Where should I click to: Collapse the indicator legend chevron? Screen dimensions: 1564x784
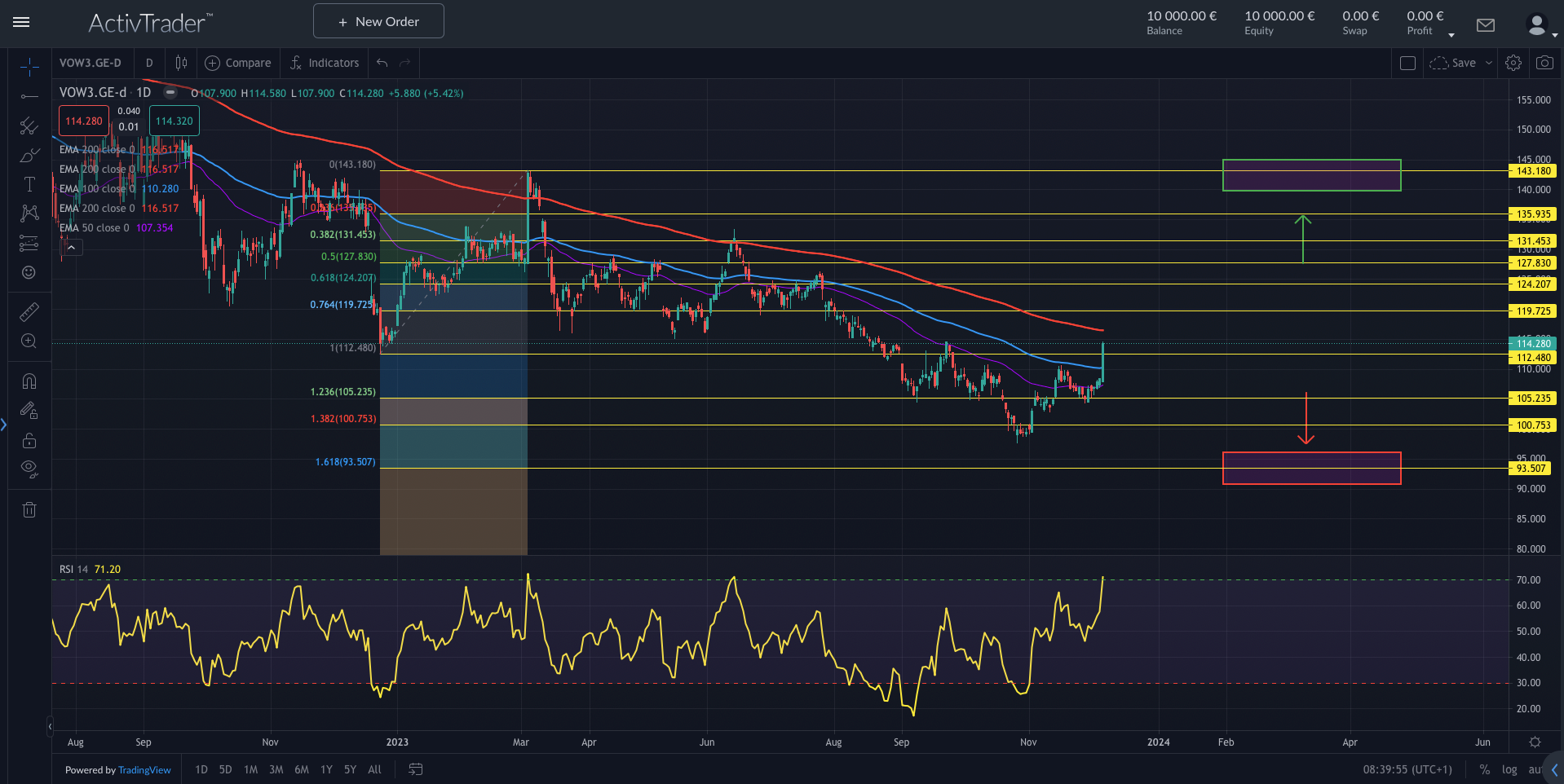72,248
